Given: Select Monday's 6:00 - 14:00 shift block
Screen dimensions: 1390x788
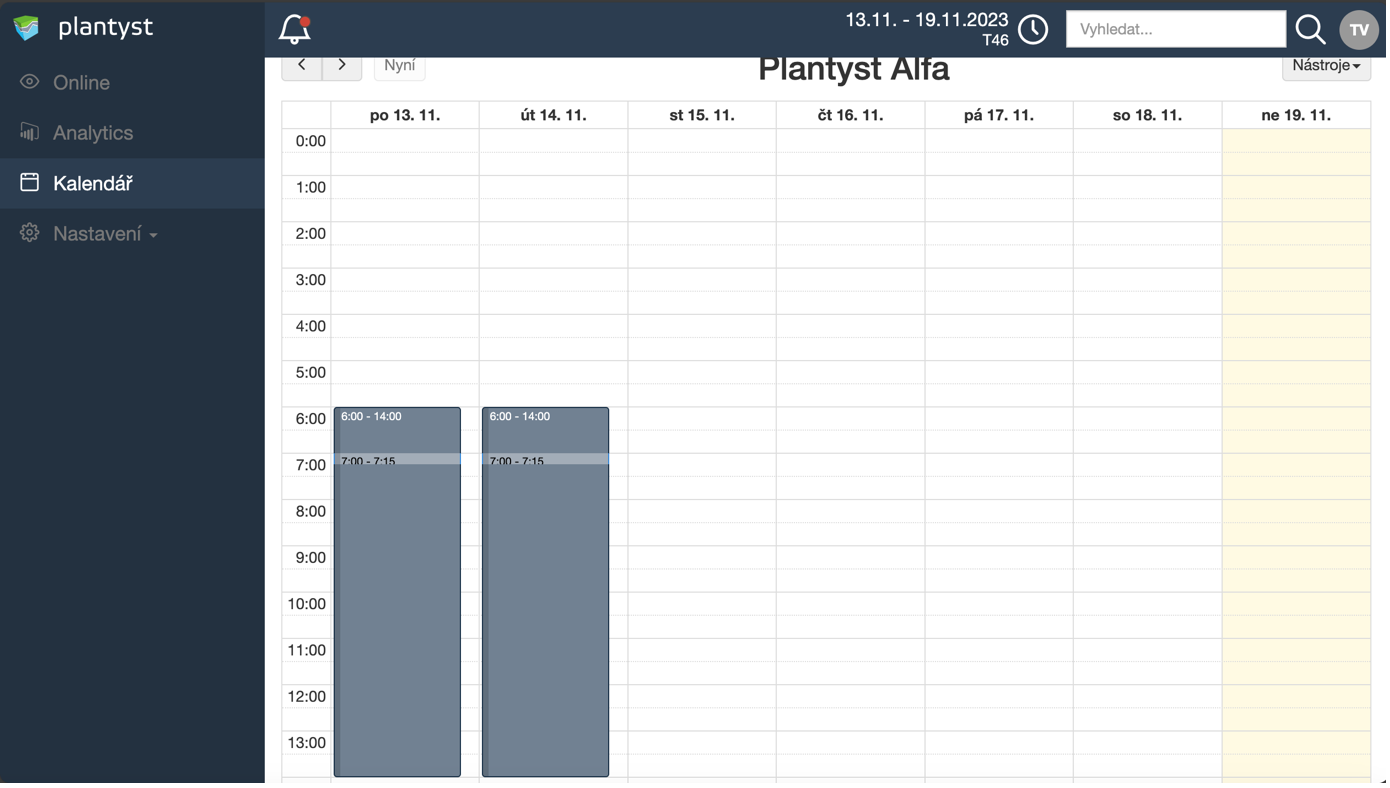Looking at the screenshot, I should click(x=397, y=600).
